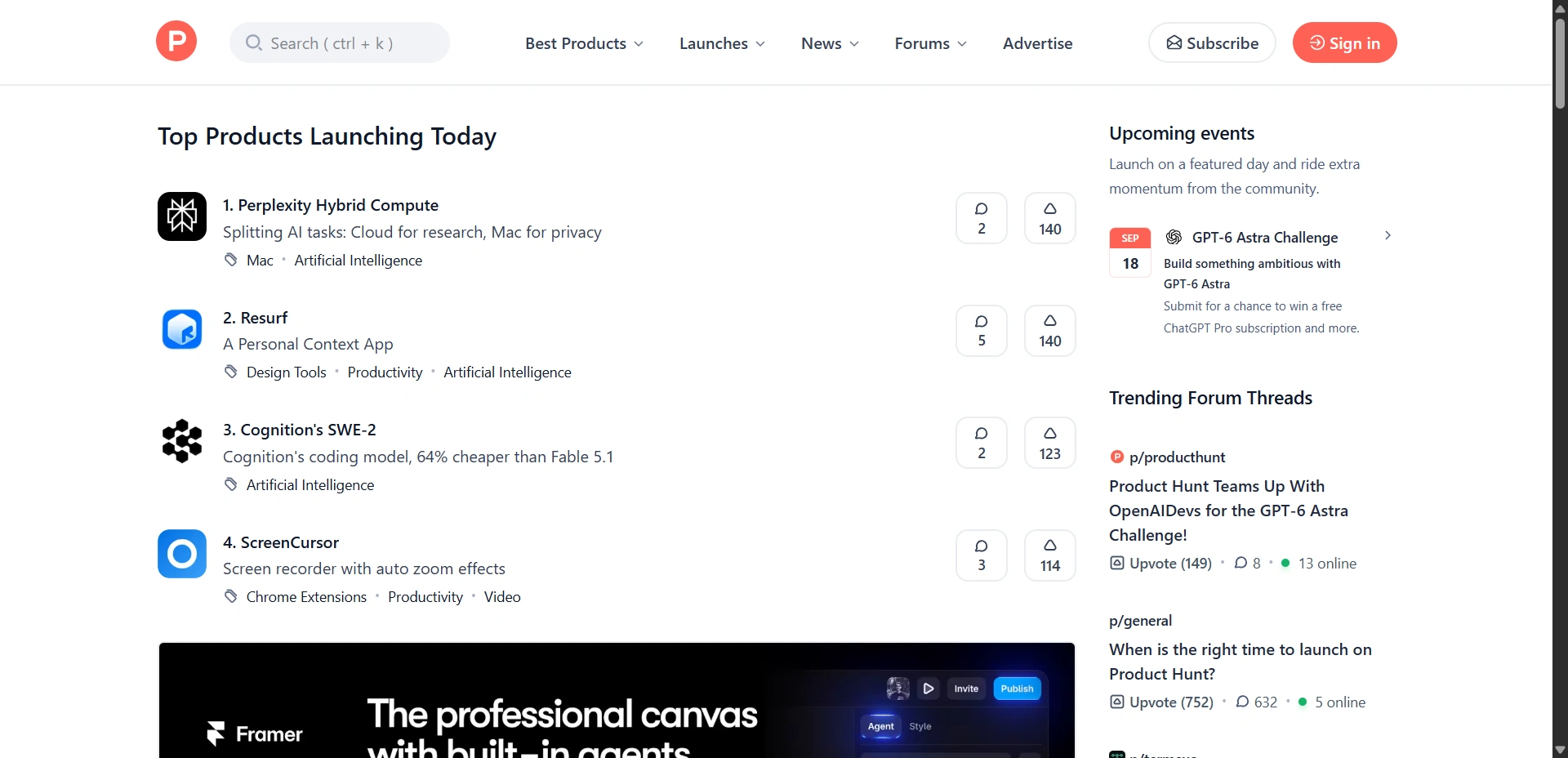Click the p/producthunt forum avatar icon
The width and height of the screenshot is (1568, 758).
[1116, 457]
